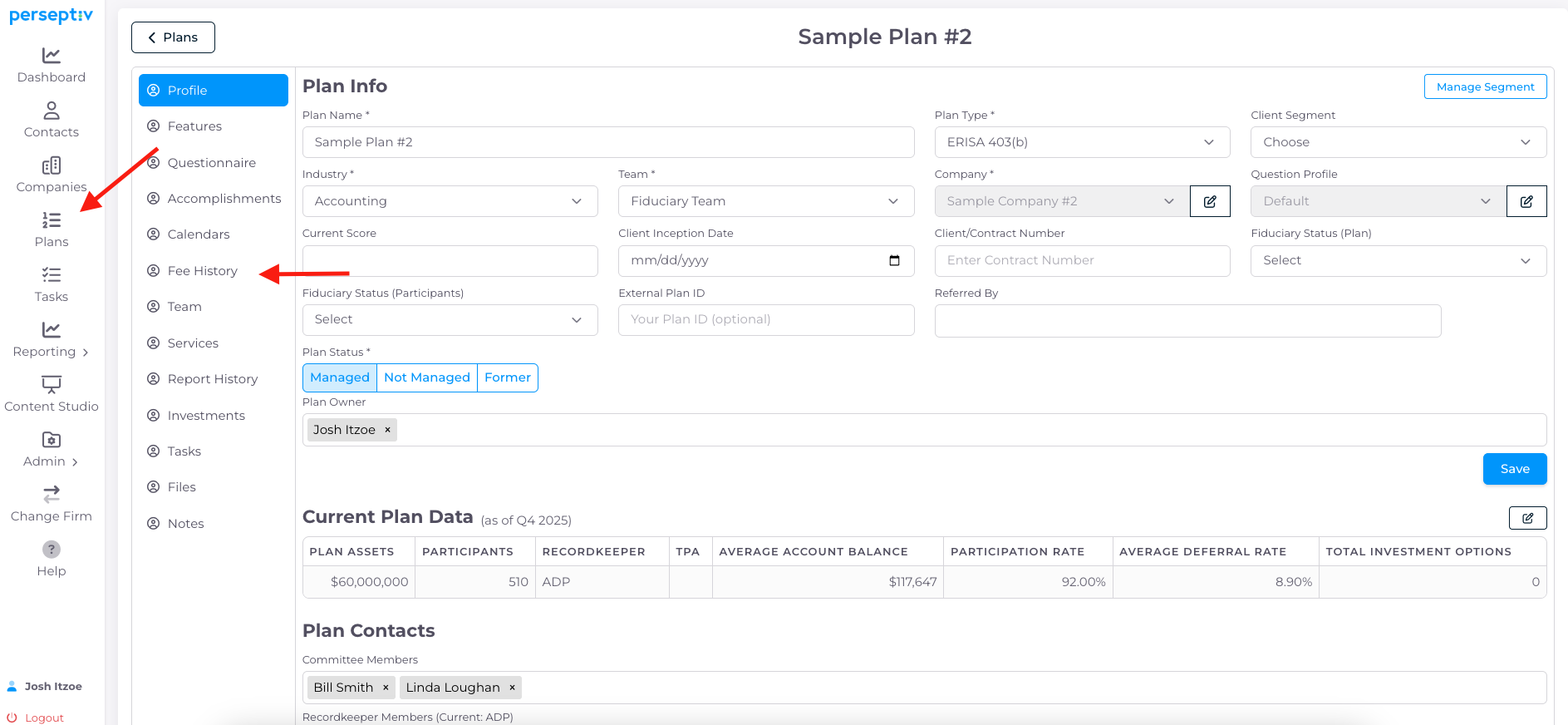The image size is (1568, 725).
Task: Open the Dashboard chart icon
Action: coord(52,56)
